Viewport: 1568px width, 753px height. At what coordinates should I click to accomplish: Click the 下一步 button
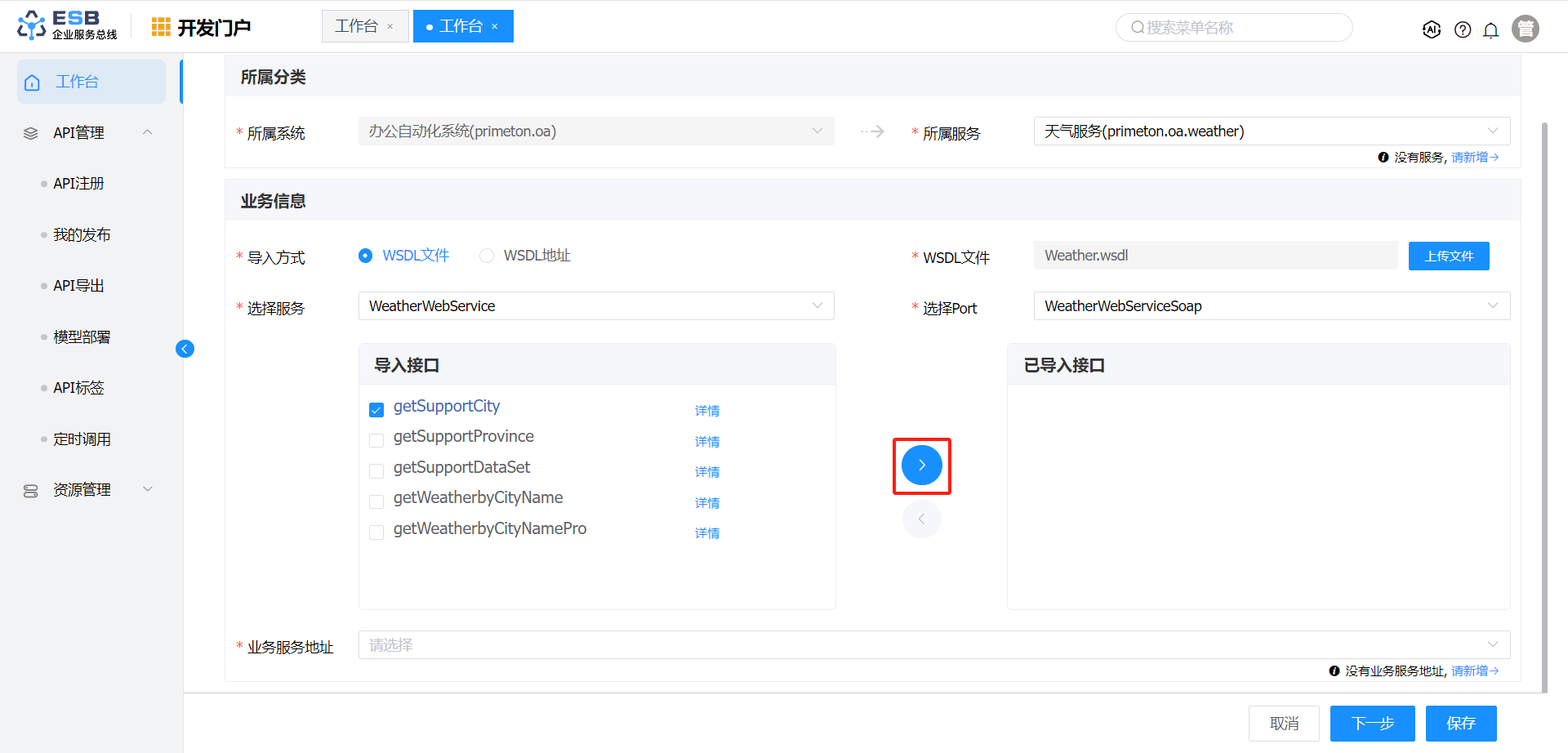(1371, 724)
